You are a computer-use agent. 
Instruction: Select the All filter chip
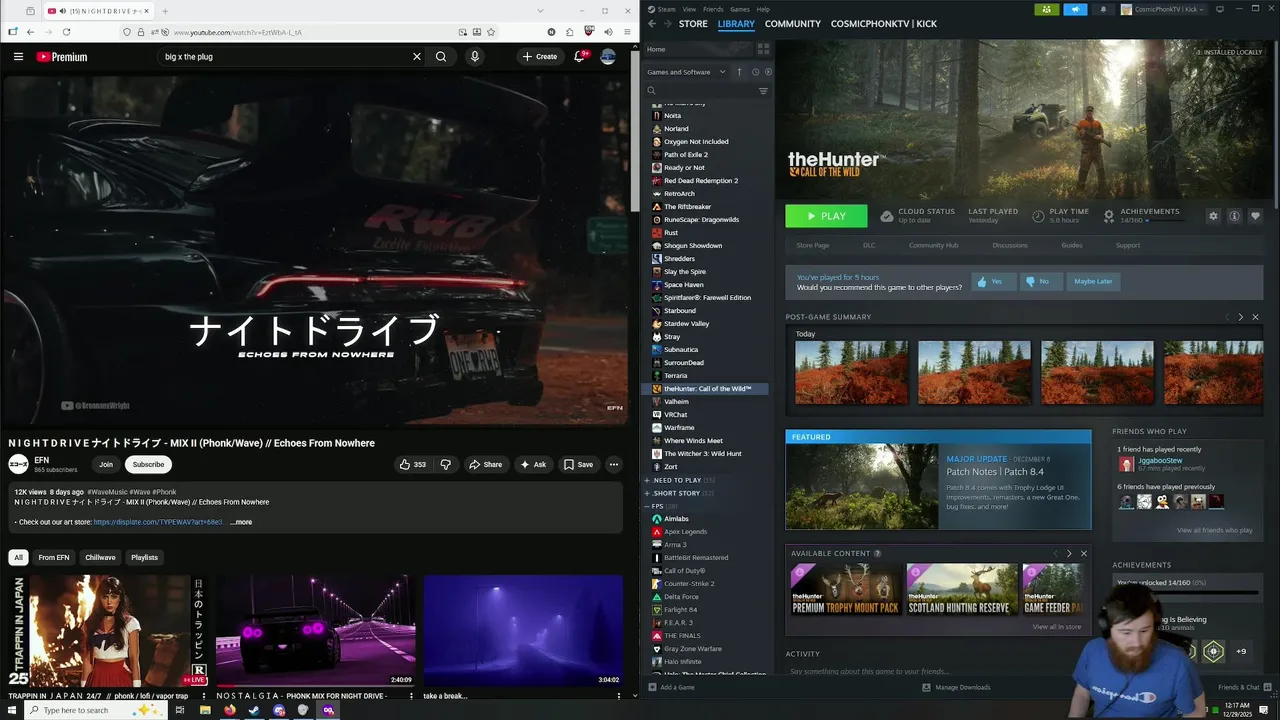coord(18,557)
